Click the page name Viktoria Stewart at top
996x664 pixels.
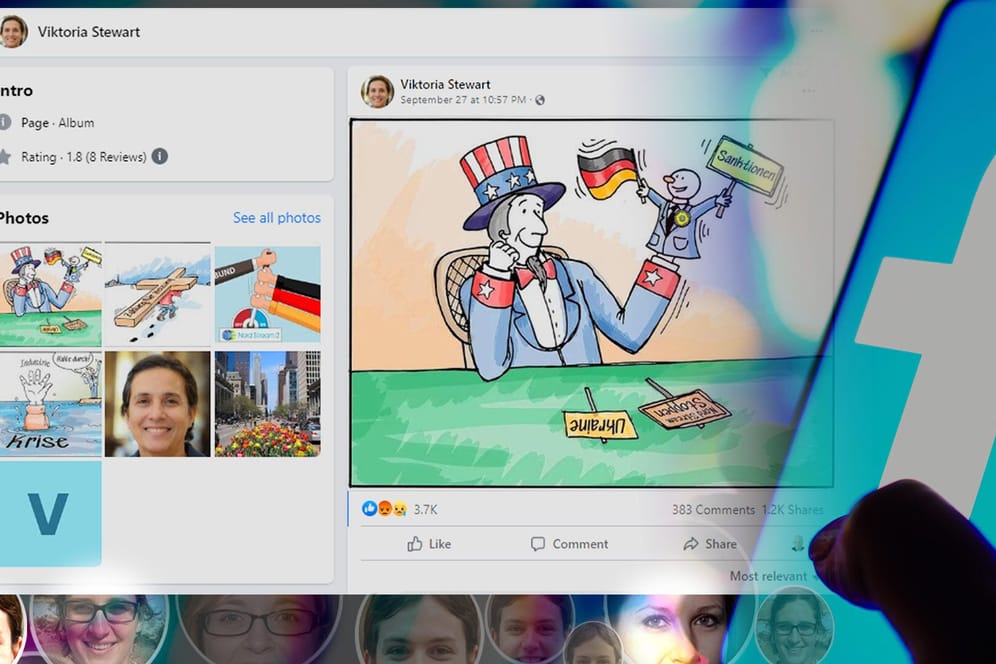89,32
